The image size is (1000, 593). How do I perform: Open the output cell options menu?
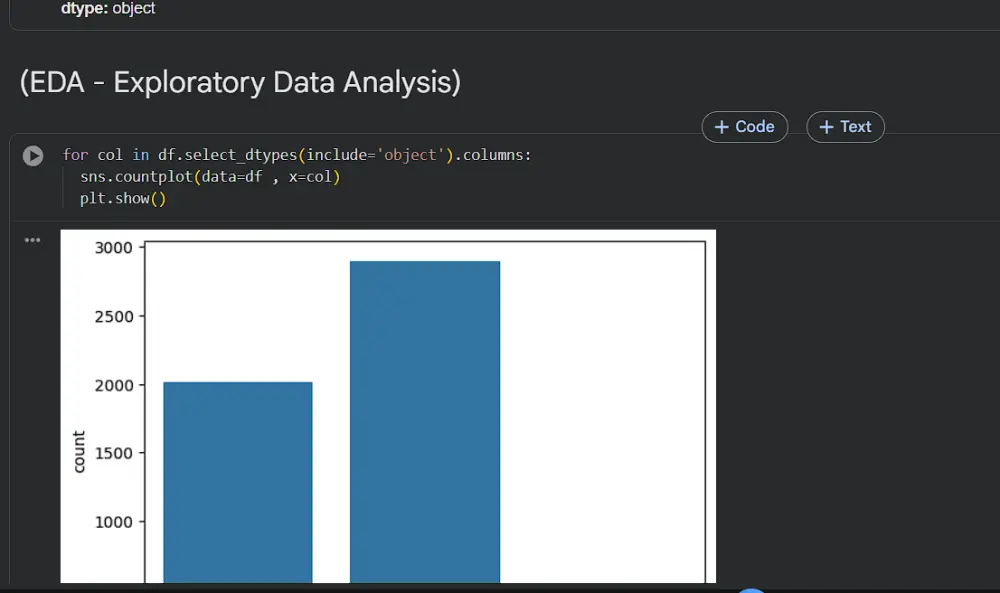33,240
